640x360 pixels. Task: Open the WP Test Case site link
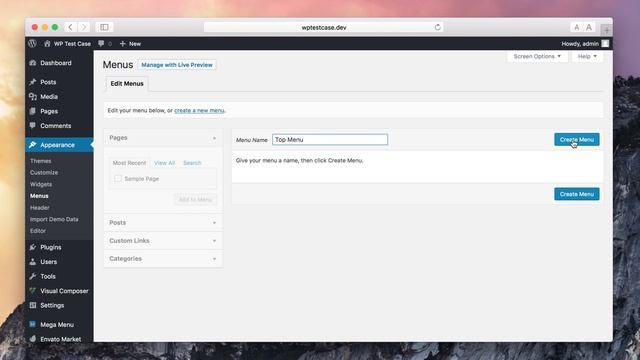click(67, 44)
